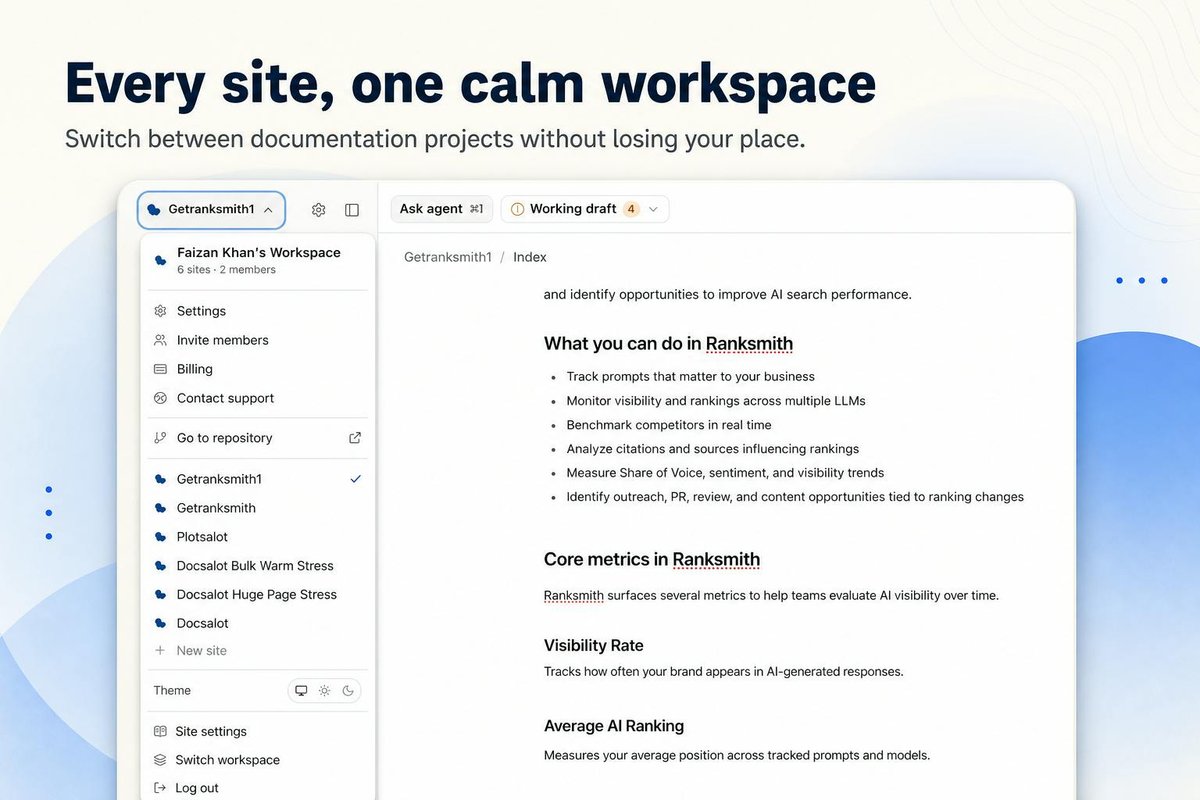Click the site icon beside Docsalot Huge Page Stress
This screenshot has width=1200, height=800.
[160, 594]
